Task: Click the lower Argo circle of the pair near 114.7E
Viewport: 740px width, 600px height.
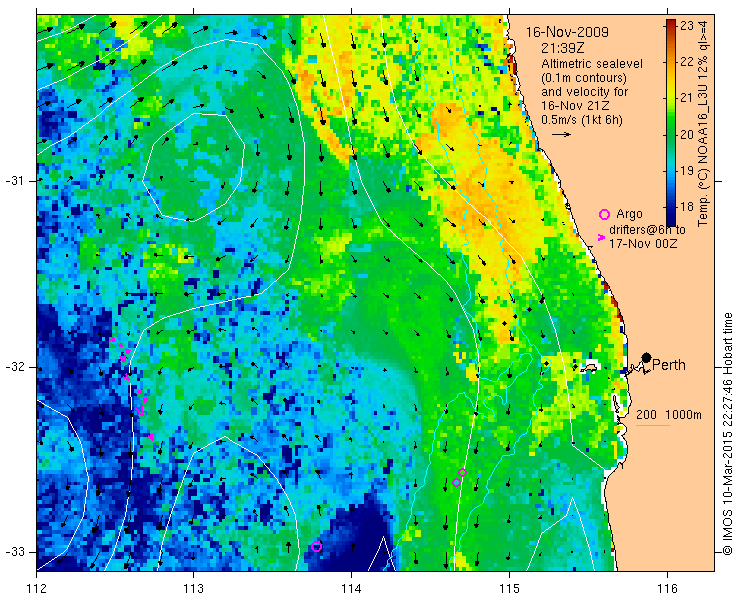Action: coord(456,482)
